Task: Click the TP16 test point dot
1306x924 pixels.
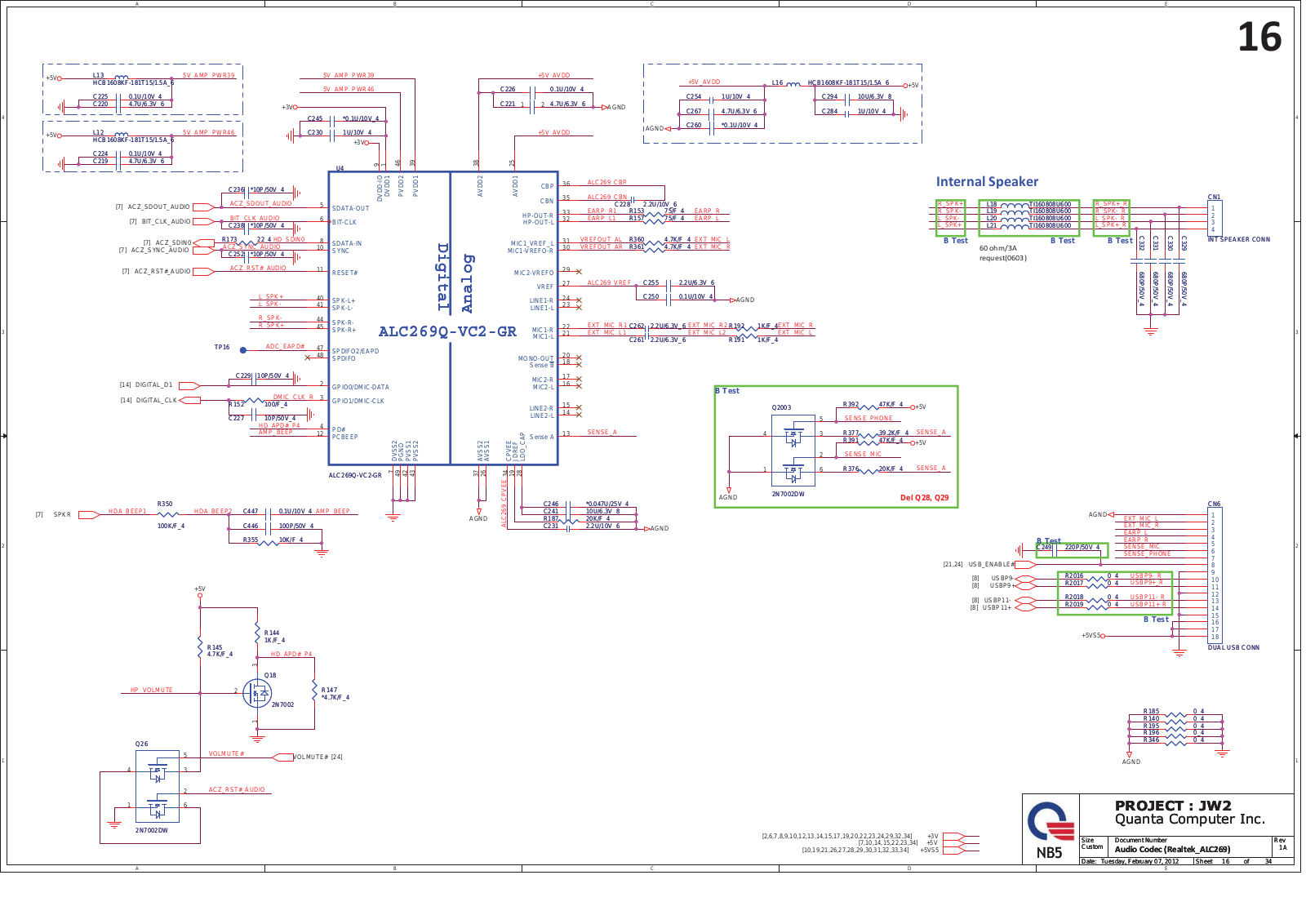Action: coord(242,350)
